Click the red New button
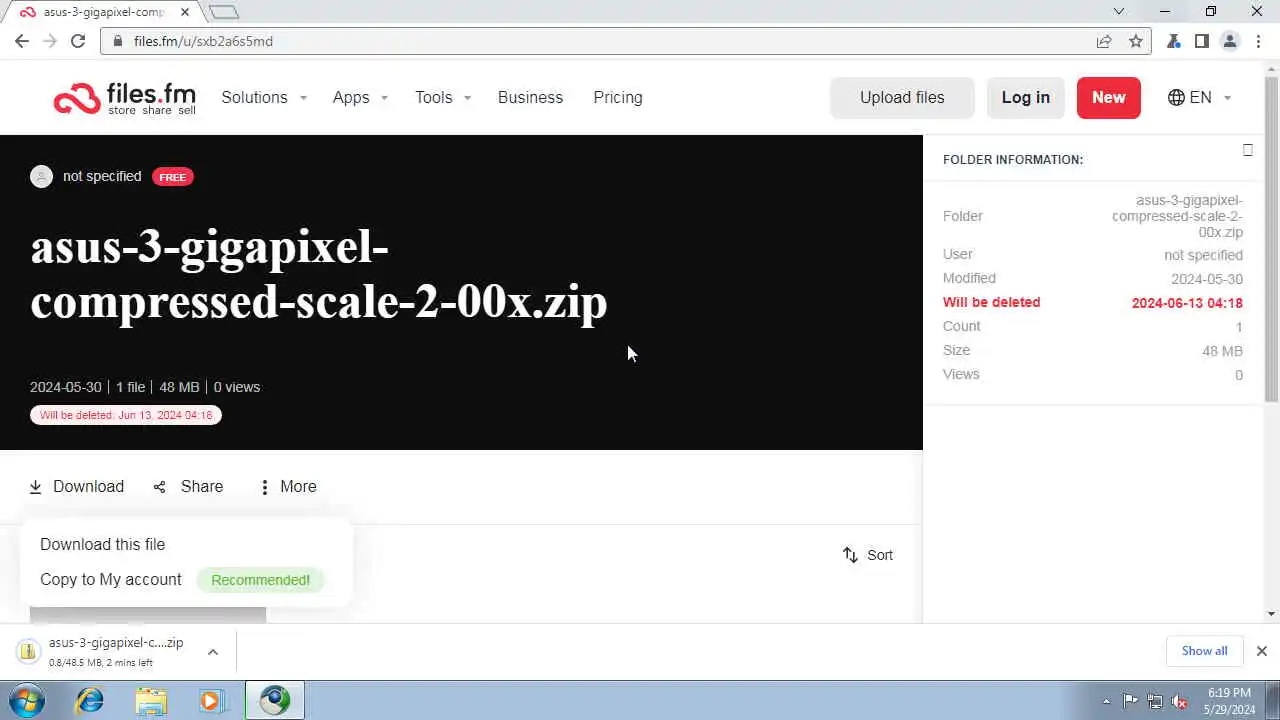The image size is (1280, 720). pos(1108,97)
